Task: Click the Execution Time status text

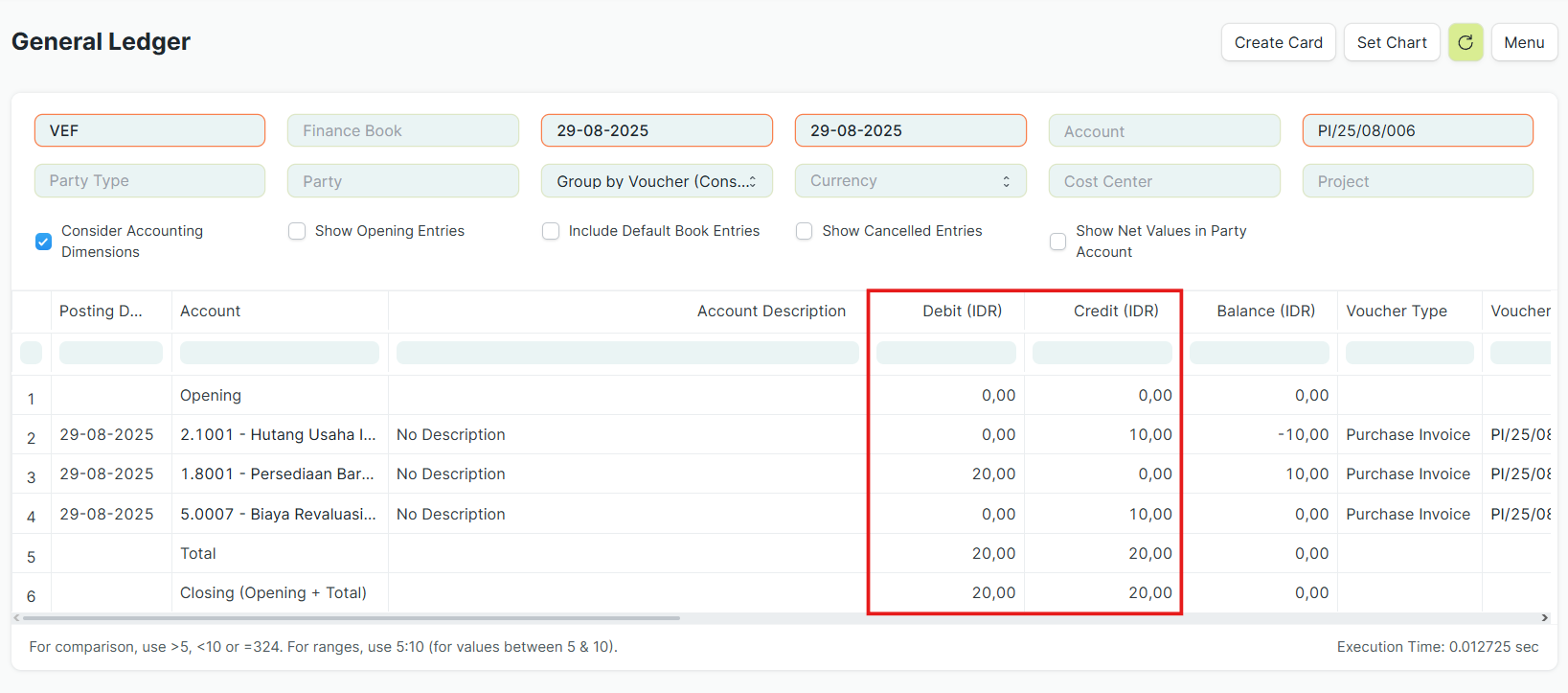Action: point(1437,647)
